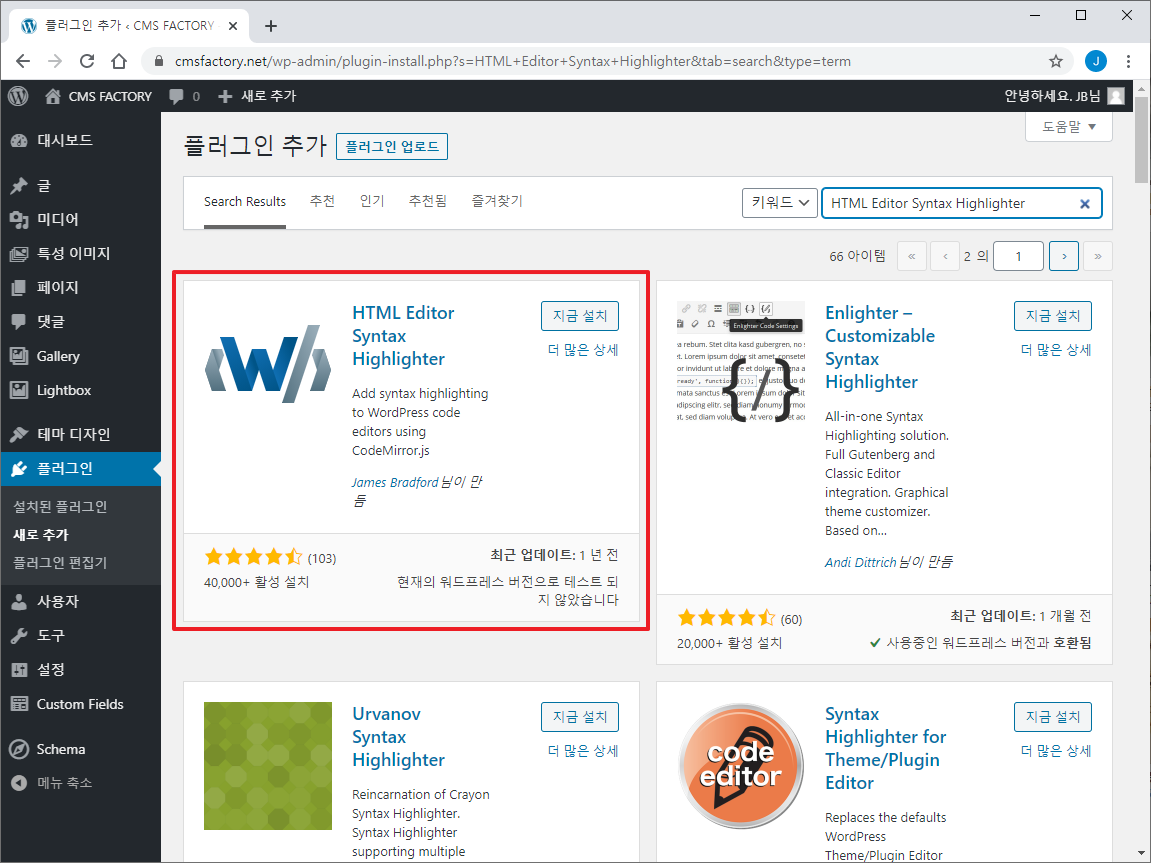Screen dimensions: 1151x863
Task: Open the Chrome profile J avatar
Action: [x=1096, y=61]
